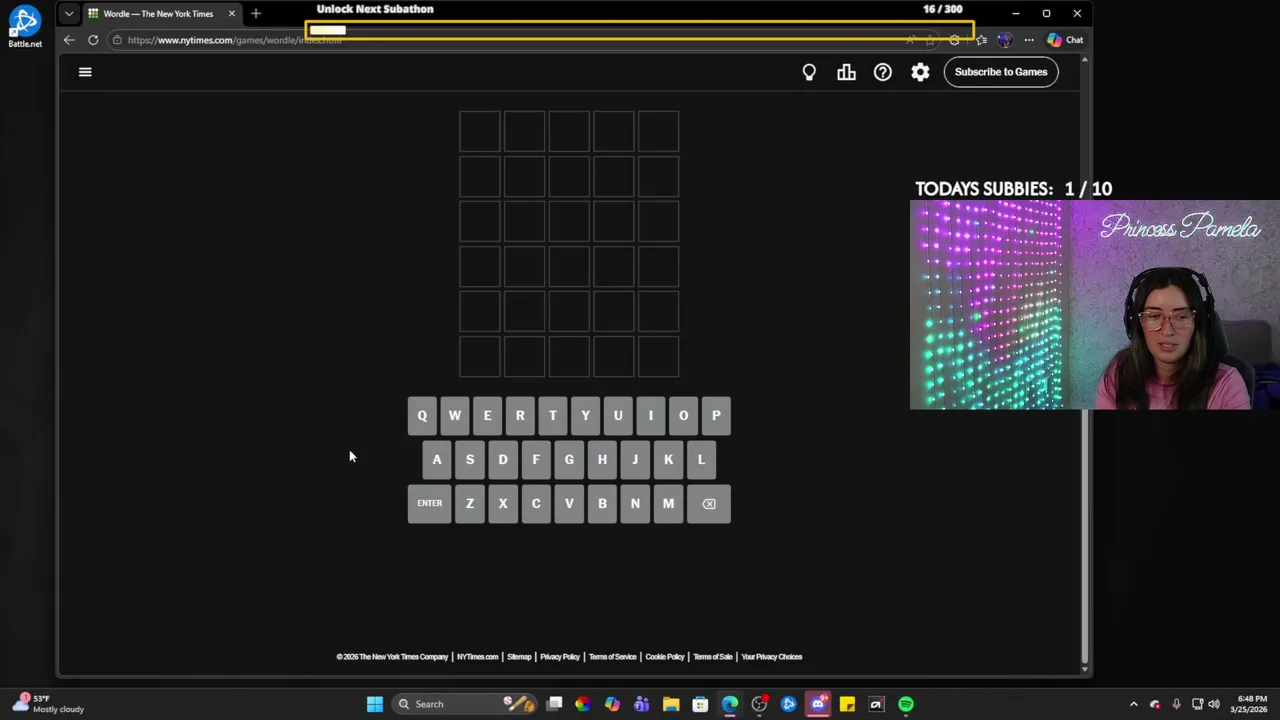Open the Wordle settings gear icon
The width and height of the screenshot is (1280, 720).
[920, 72]
